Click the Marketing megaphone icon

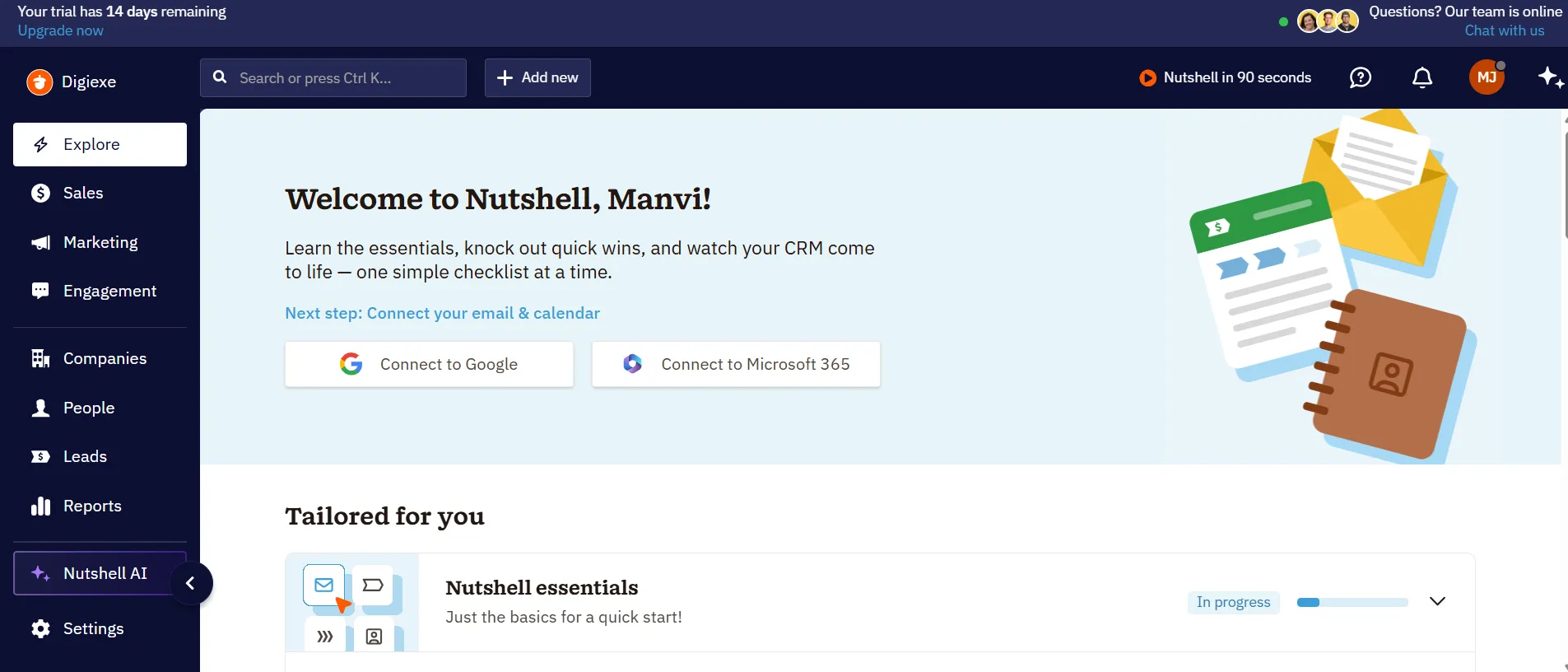coord(40,242)
